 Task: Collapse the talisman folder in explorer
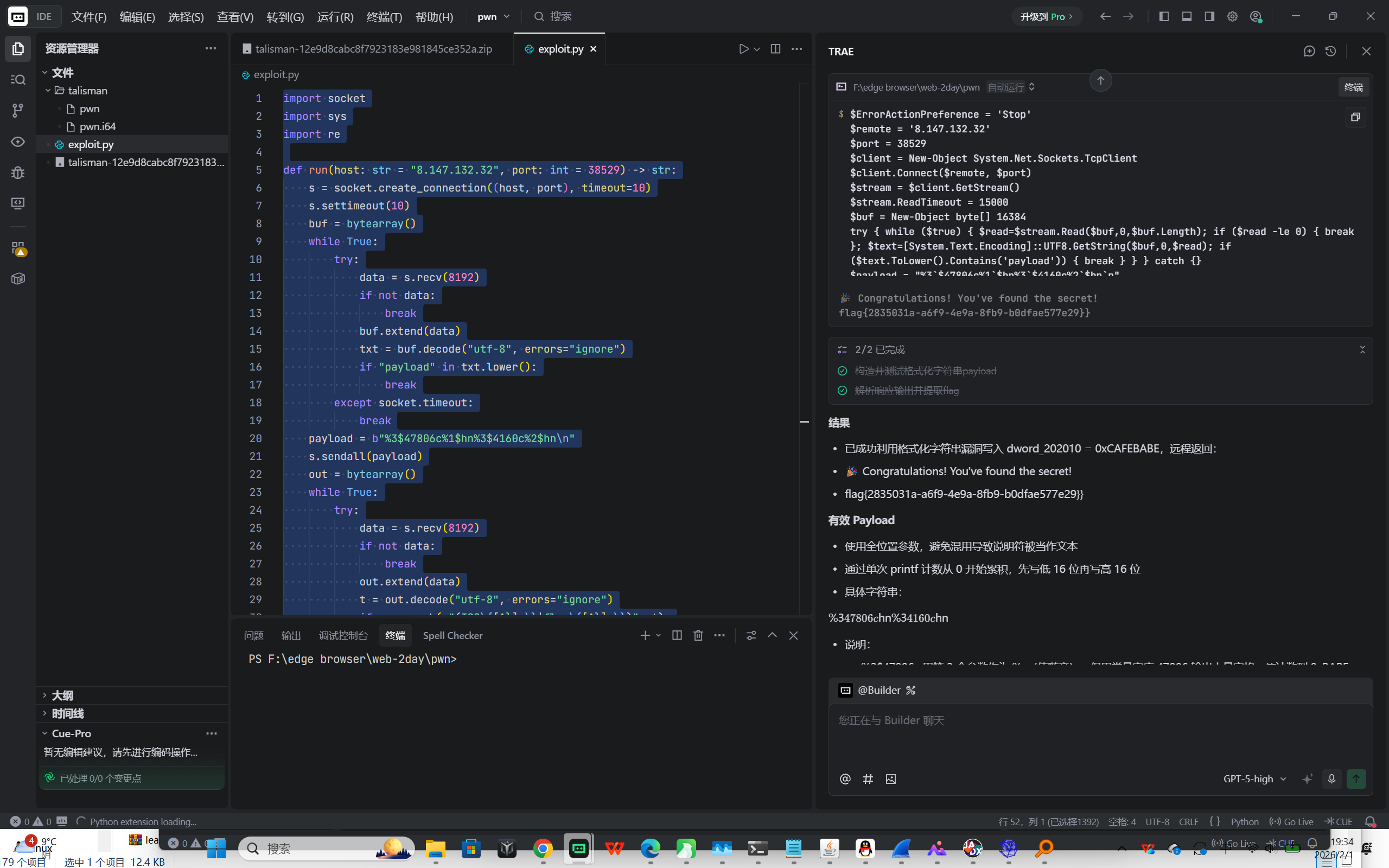click(48, 91)
